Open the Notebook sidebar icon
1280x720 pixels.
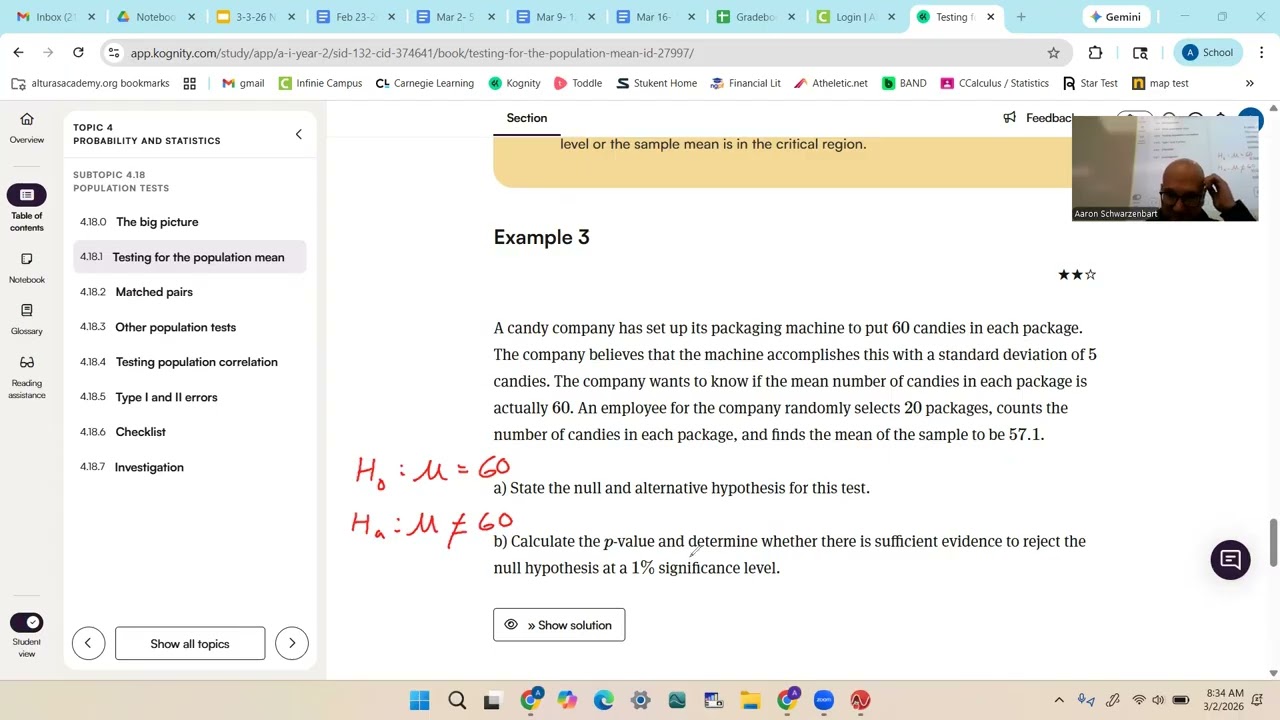(x=27, y=268)
